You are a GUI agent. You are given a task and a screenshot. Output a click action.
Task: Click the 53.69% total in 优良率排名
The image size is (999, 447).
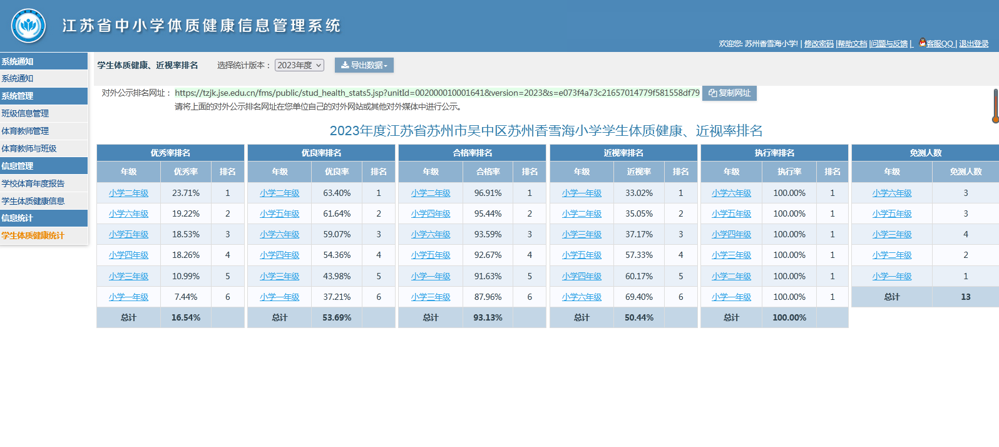pos(337,318)
